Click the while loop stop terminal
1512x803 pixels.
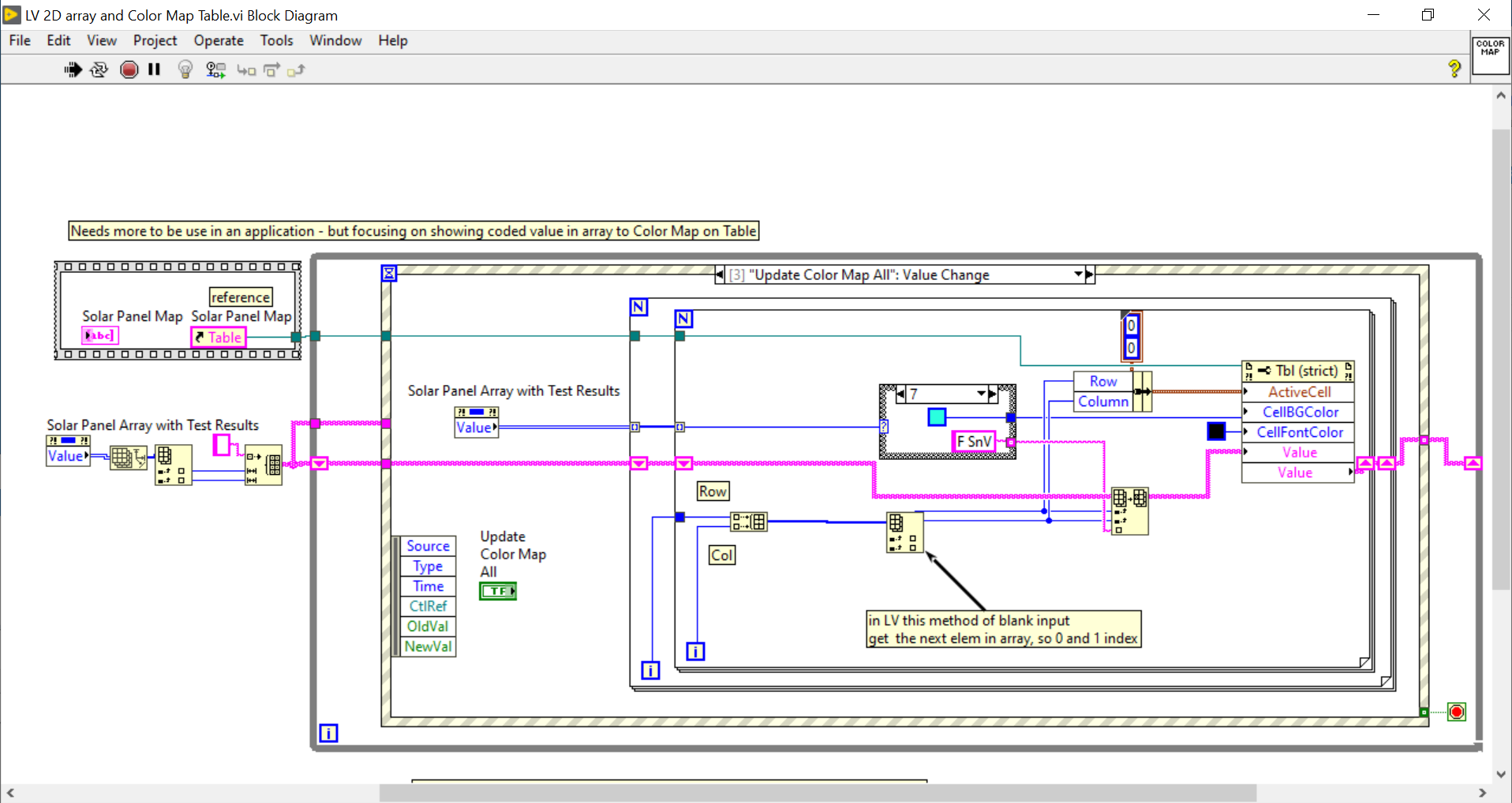1457,711
